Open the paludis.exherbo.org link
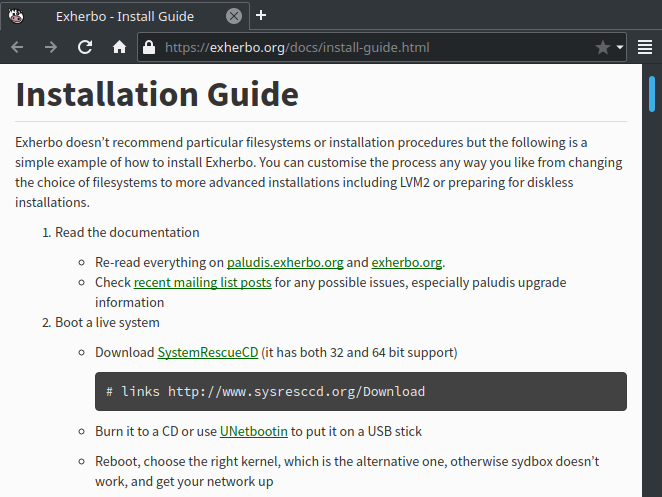This screenshot has height=497, width=662. click(x=285, y=262)
